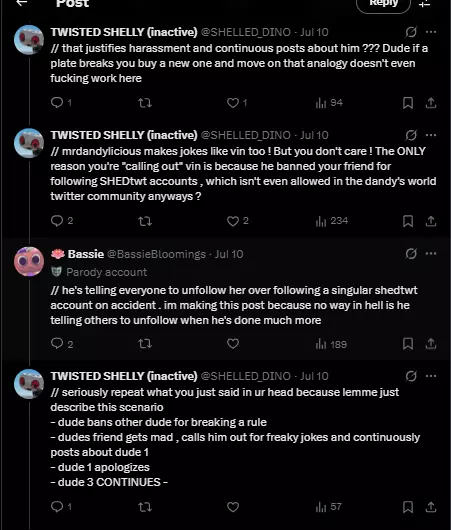This screenshot has height=530, width=451.
Task: Click Bassie's pink profile avatar
Action: (x=29, y=261)
